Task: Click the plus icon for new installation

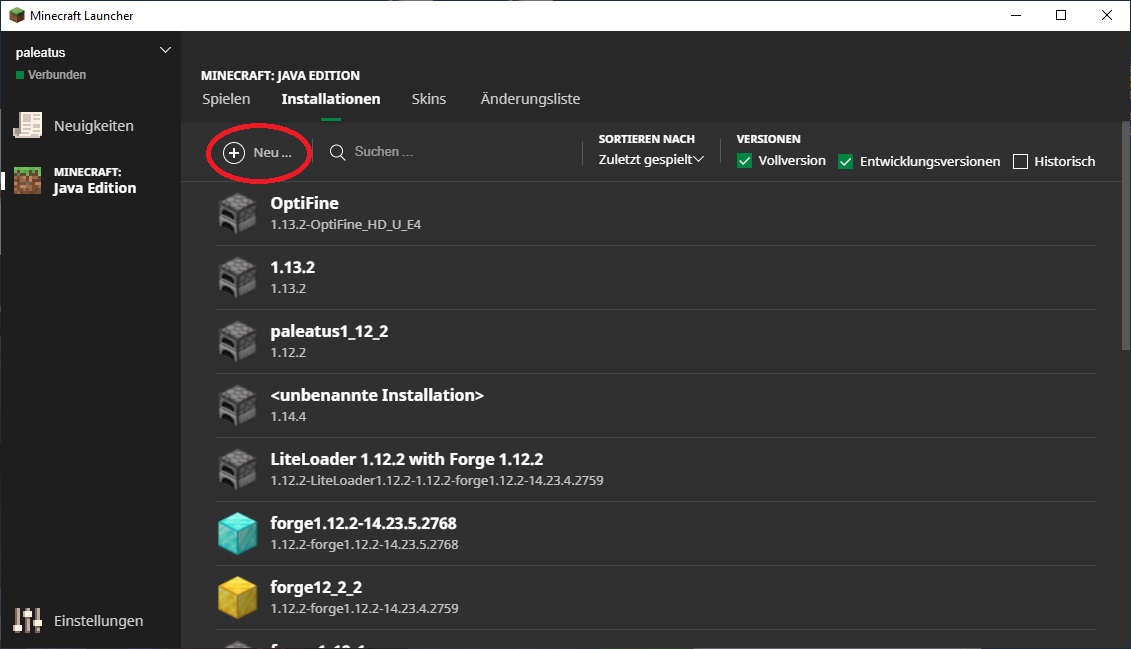Action: click(233, 152)
